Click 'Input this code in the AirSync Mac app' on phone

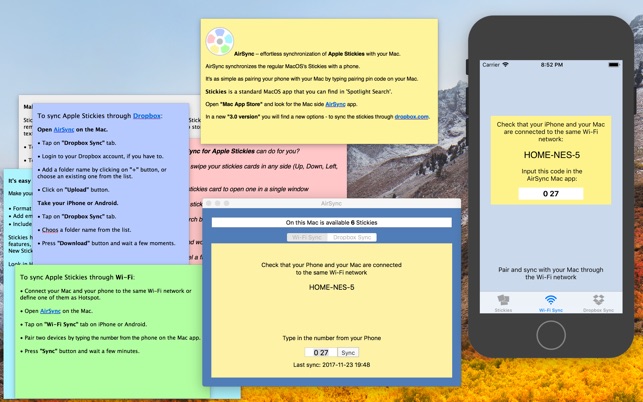pos(552,175)
